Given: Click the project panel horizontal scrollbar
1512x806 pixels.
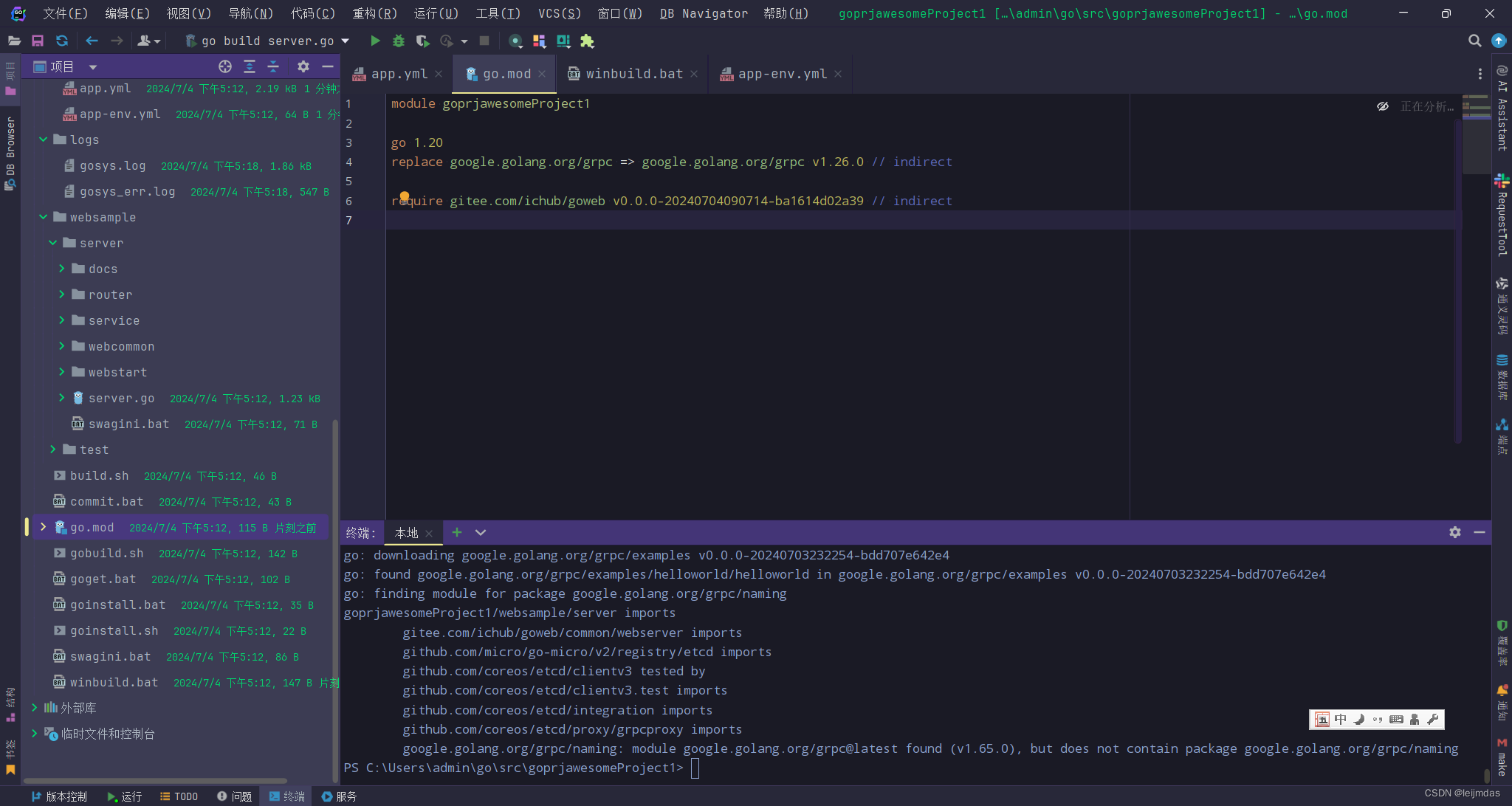Looking at the screenshot, I should point(155,780).
